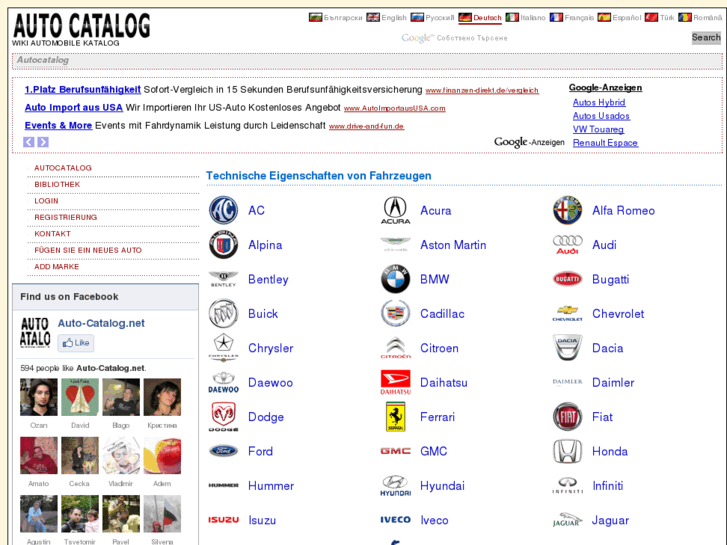Open REGISTRIERUNG in the sidebar
This screenshot has width=727, height=545.
tap(65, 217)
